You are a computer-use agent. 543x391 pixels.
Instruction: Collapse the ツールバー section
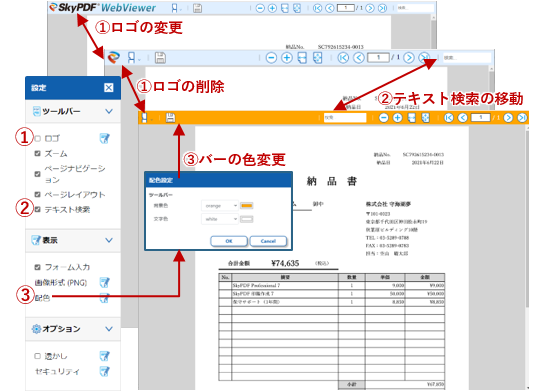click(109, 111)
